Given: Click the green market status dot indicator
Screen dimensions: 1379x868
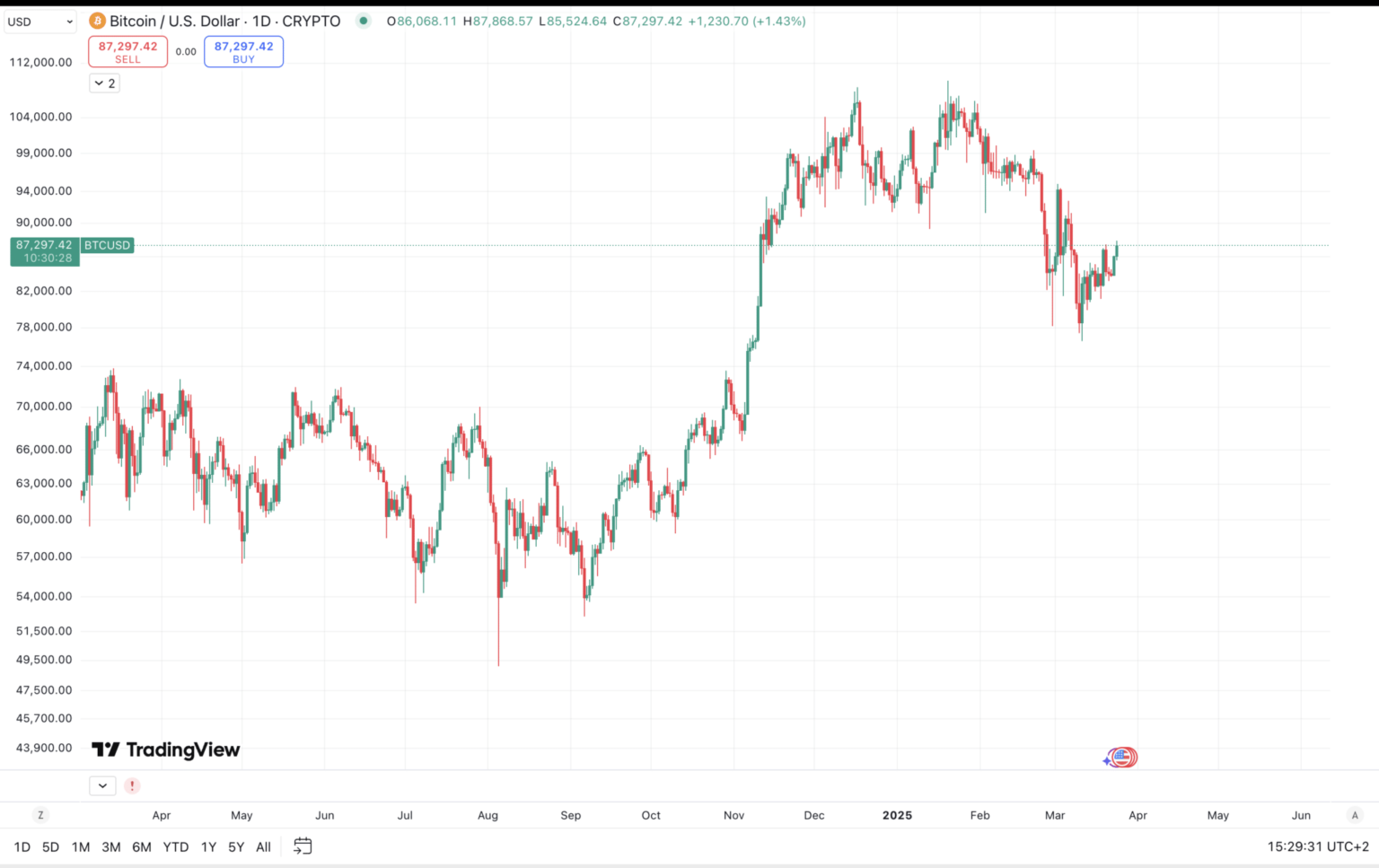Looking at the screenshot, I should coord(363,20).
